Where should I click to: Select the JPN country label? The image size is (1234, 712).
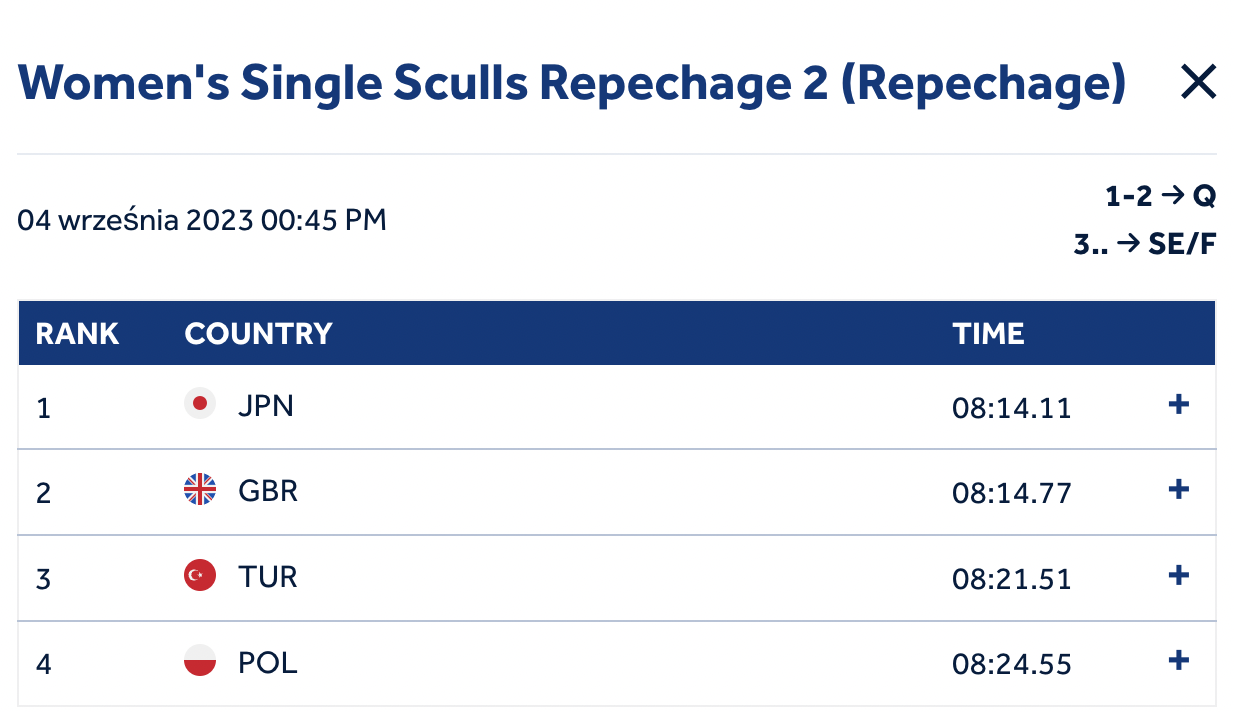[266, 405]
